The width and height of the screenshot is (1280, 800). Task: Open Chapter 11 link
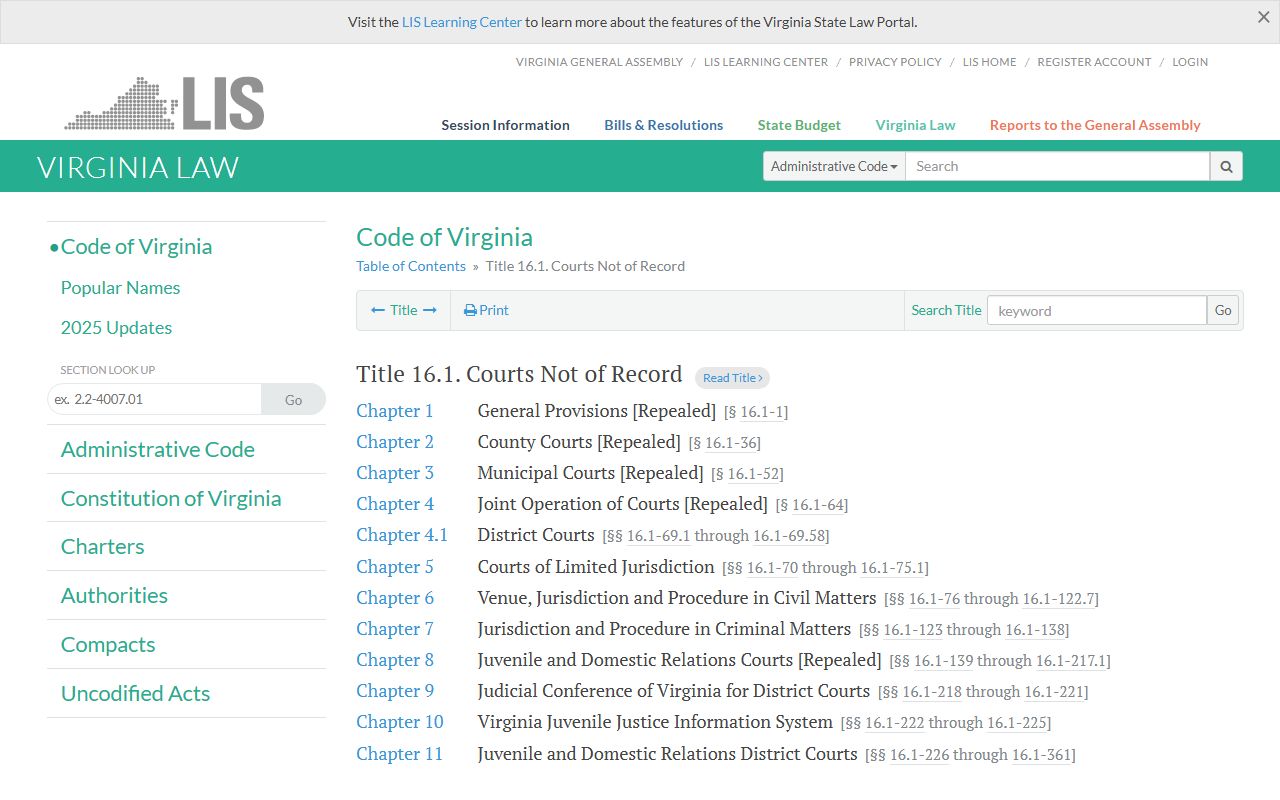pos(399,754)
